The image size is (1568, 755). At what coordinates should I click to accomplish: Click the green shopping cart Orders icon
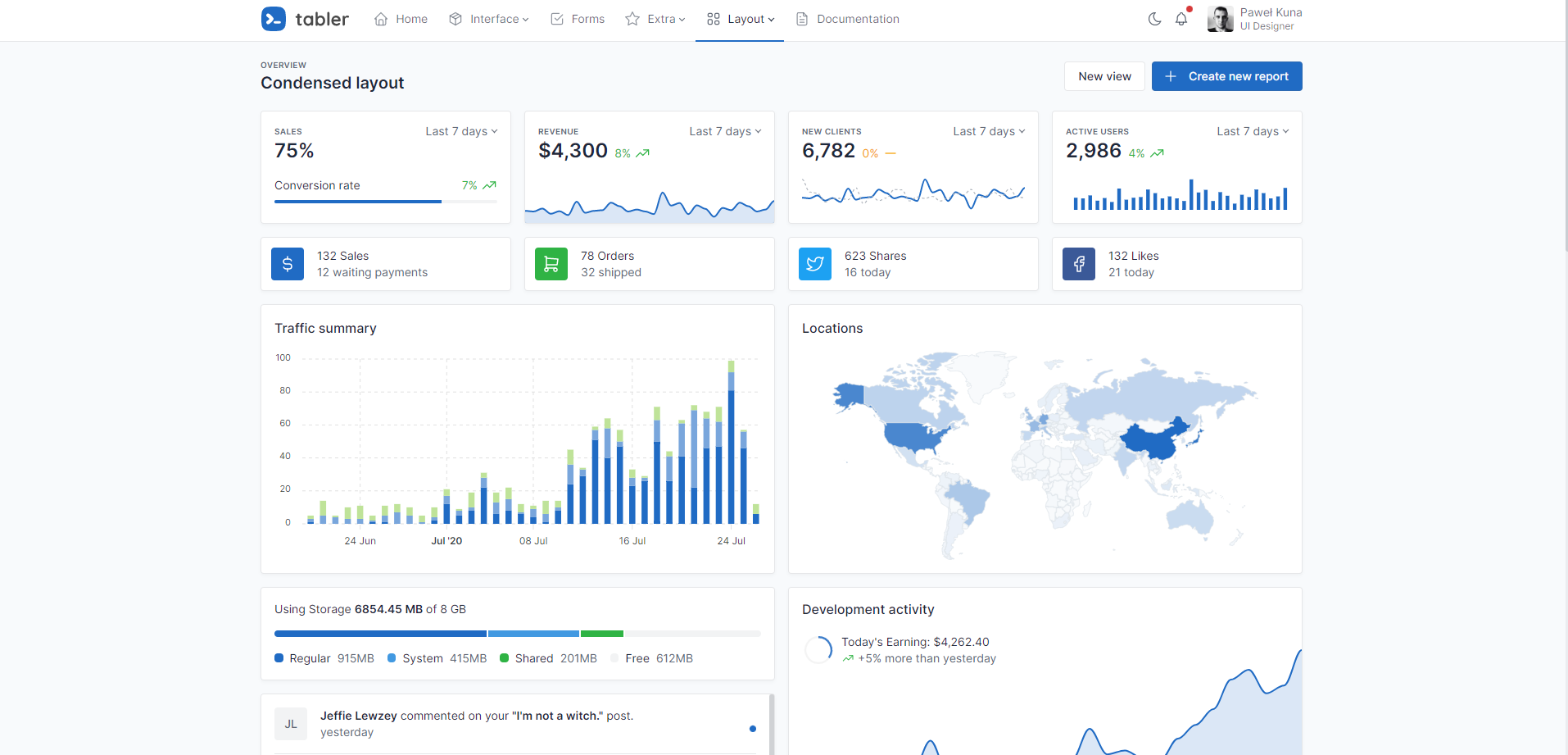551,264
